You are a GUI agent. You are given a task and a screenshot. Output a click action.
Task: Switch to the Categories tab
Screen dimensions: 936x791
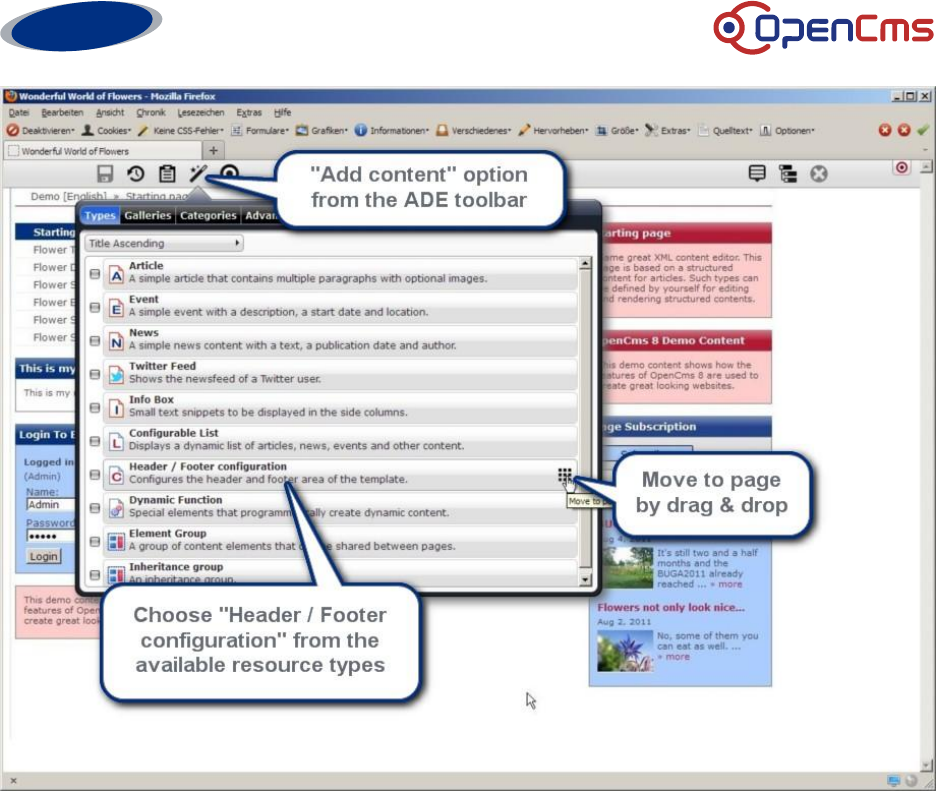pos(208,215)
